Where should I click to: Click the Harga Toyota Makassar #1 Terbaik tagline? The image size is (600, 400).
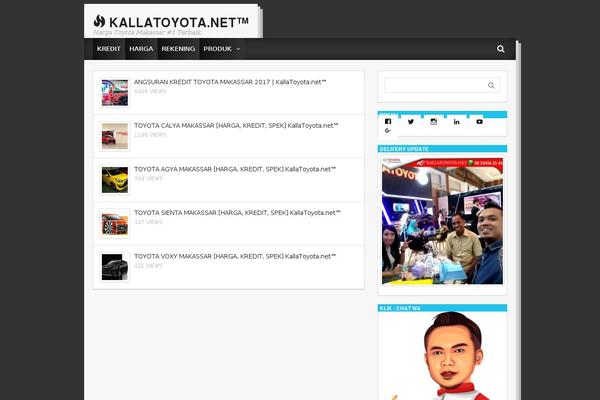(147, 33)
